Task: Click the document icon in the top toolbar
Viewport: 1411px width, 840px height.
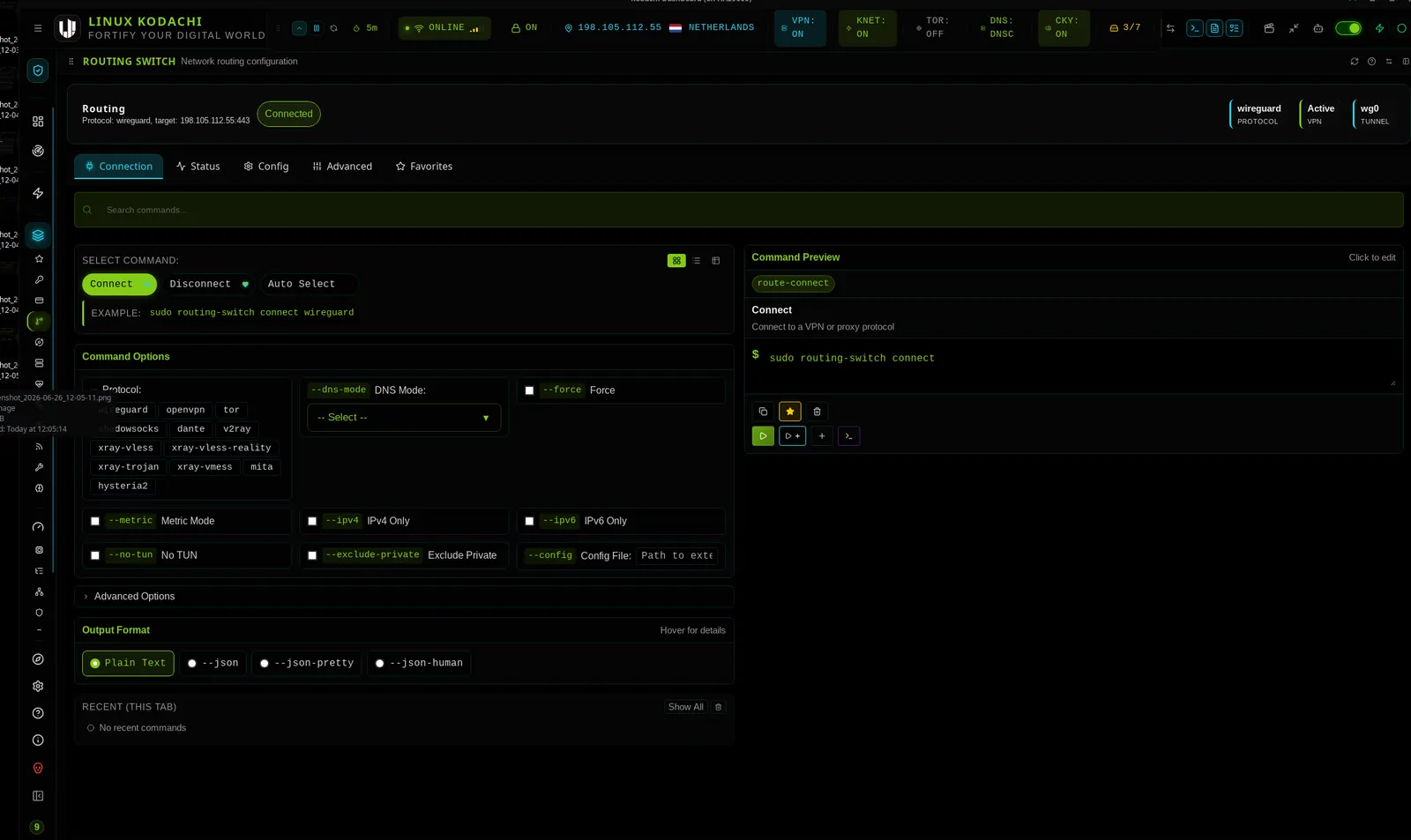Action: point(1214,28)
